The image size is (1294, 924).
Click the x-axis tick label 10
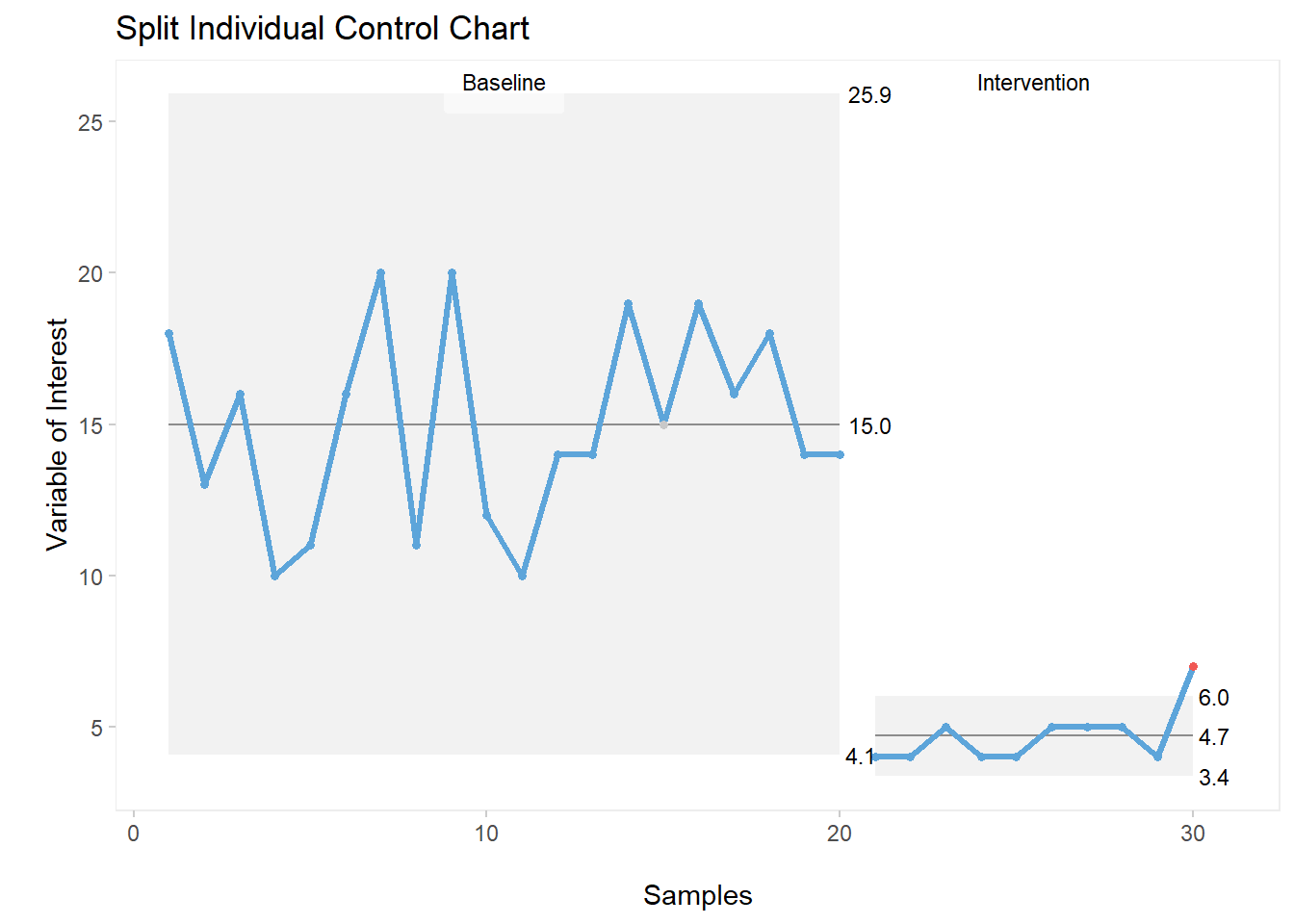486,834
